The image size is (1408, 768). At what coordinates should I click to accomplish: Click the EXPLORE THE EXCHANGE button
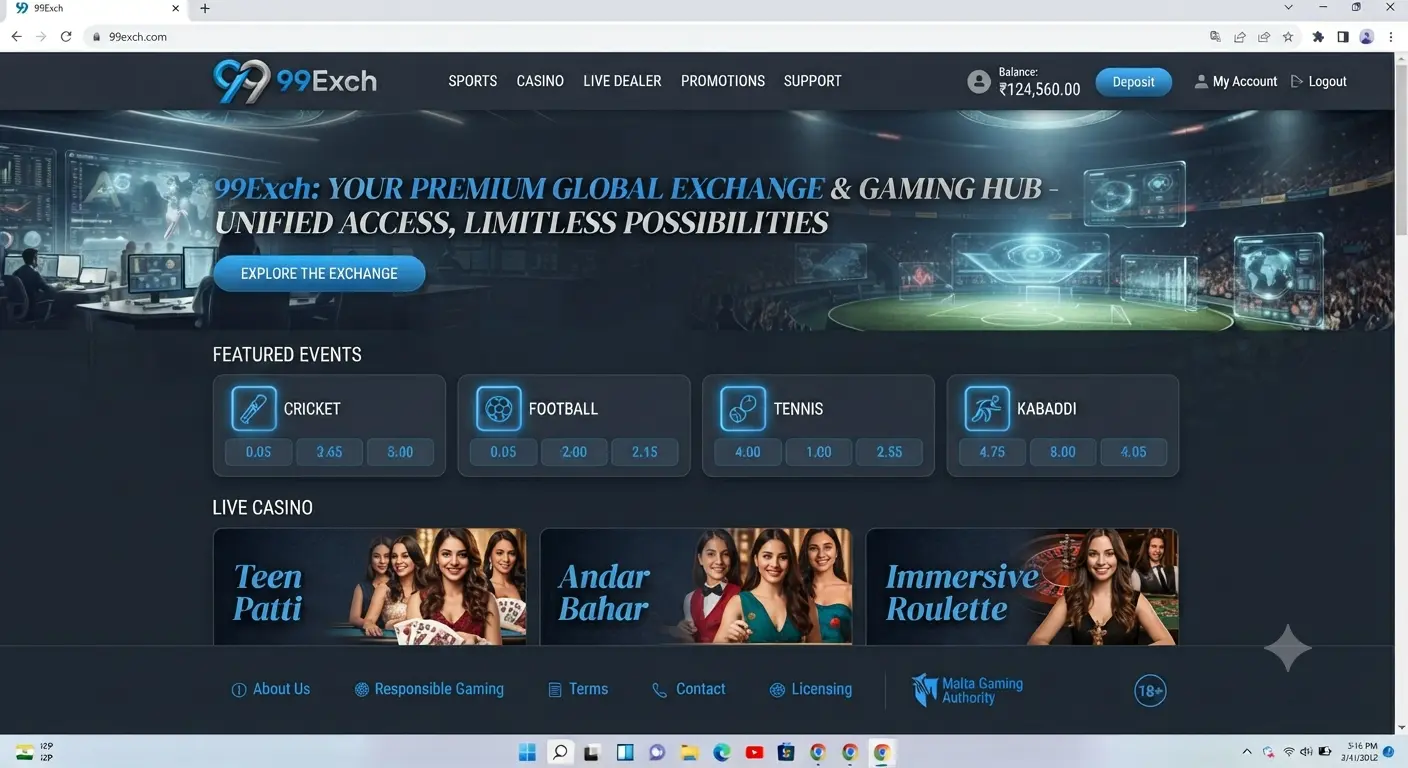coord(319,274)
